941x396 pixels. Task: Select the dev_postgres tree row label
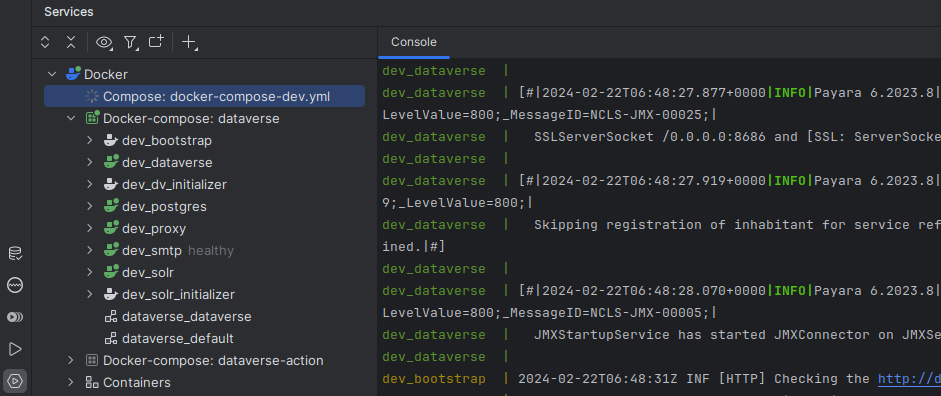pos(164,206)
